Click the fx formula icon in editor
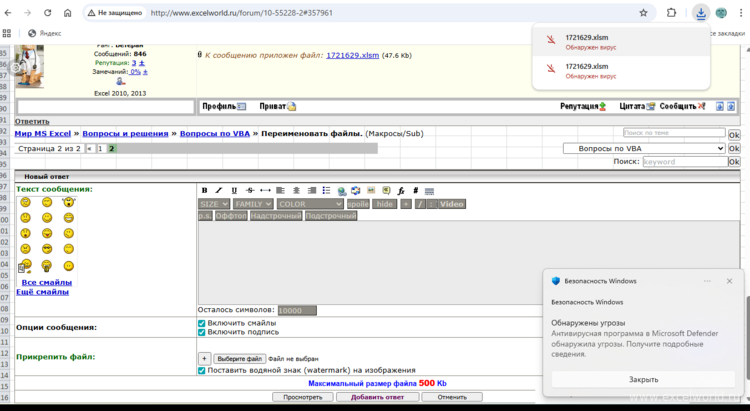The width and height of the screenshot is (750, 411). pos(400,190)
